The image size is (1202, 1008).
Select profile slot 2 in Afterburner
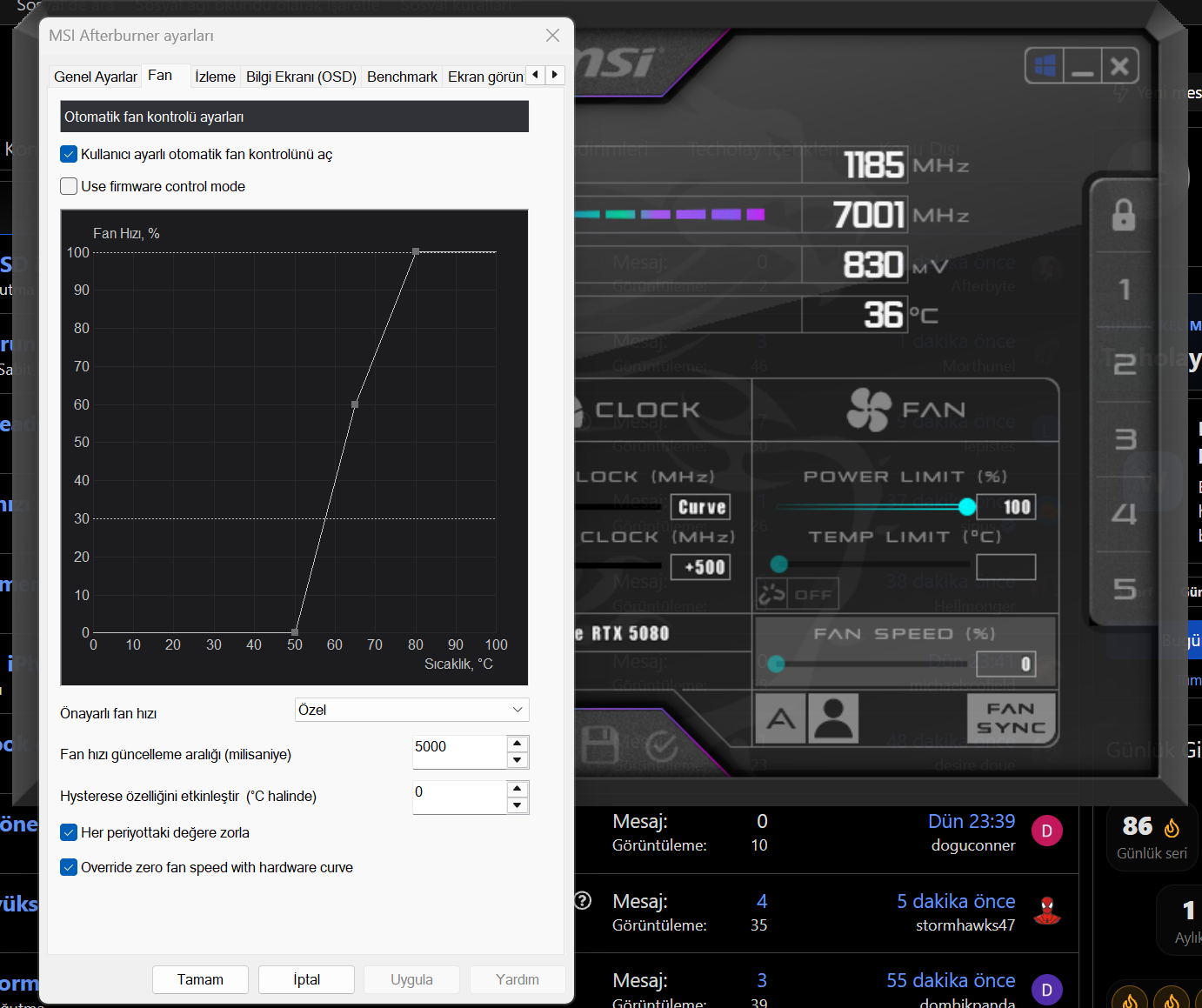1125,364
